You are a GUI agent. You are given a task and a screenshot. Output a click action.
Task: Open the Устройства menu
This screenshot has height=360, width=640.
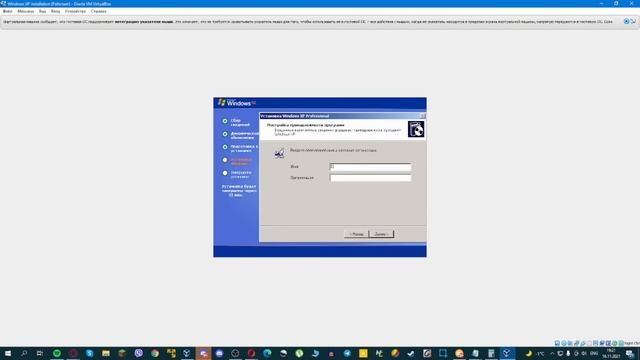pyautogui.click(x=76, y=11)
